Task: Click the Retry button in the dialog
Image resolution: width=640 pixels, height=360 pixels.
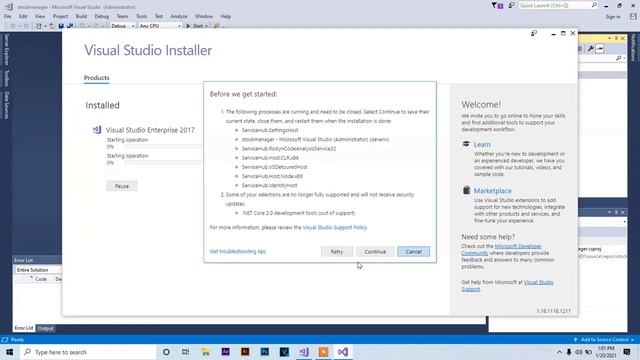Action: (x=337, y=252)
